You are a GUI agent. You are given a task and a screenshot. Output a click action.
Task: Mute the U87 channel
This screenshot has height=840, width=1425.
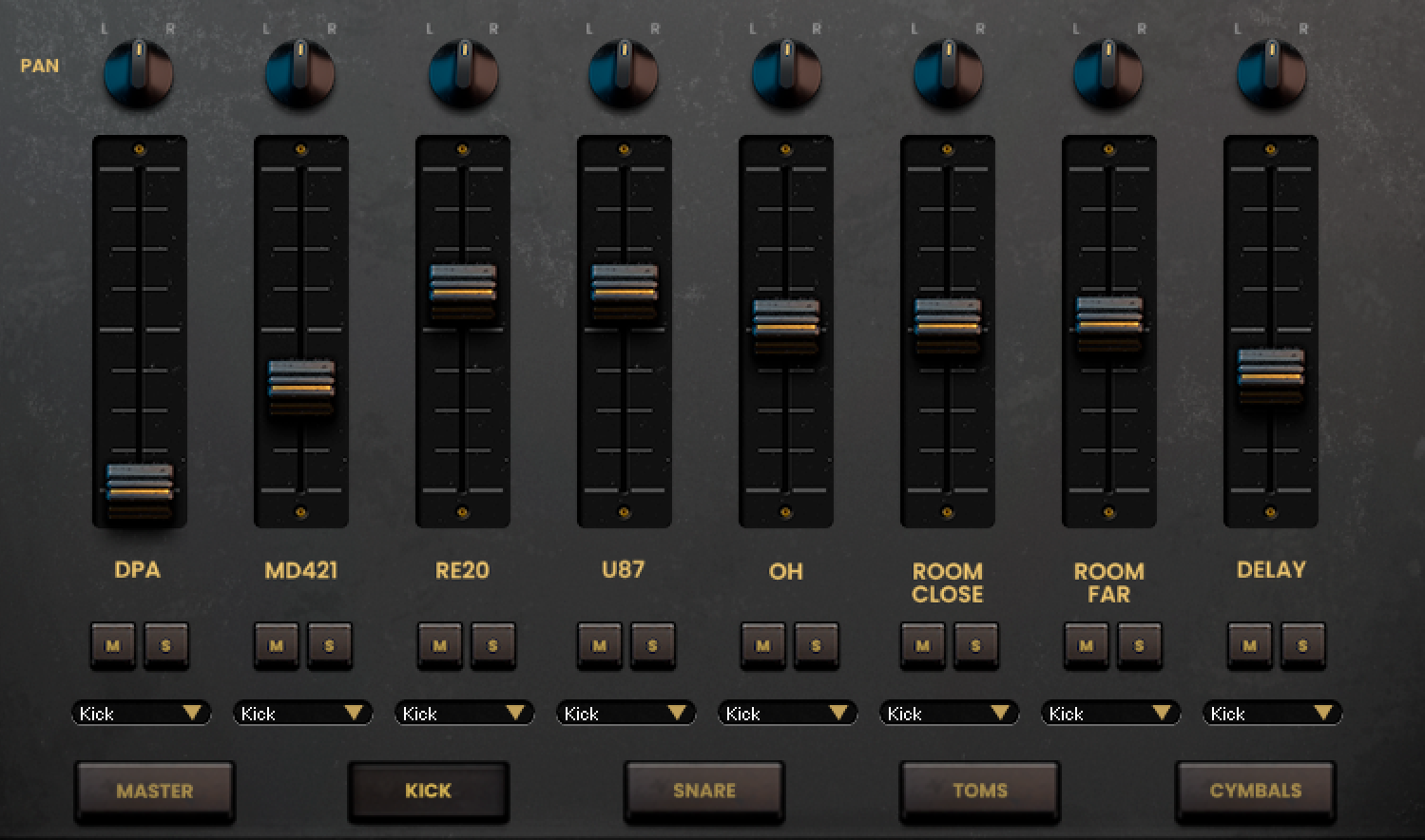tap(600, 645)
